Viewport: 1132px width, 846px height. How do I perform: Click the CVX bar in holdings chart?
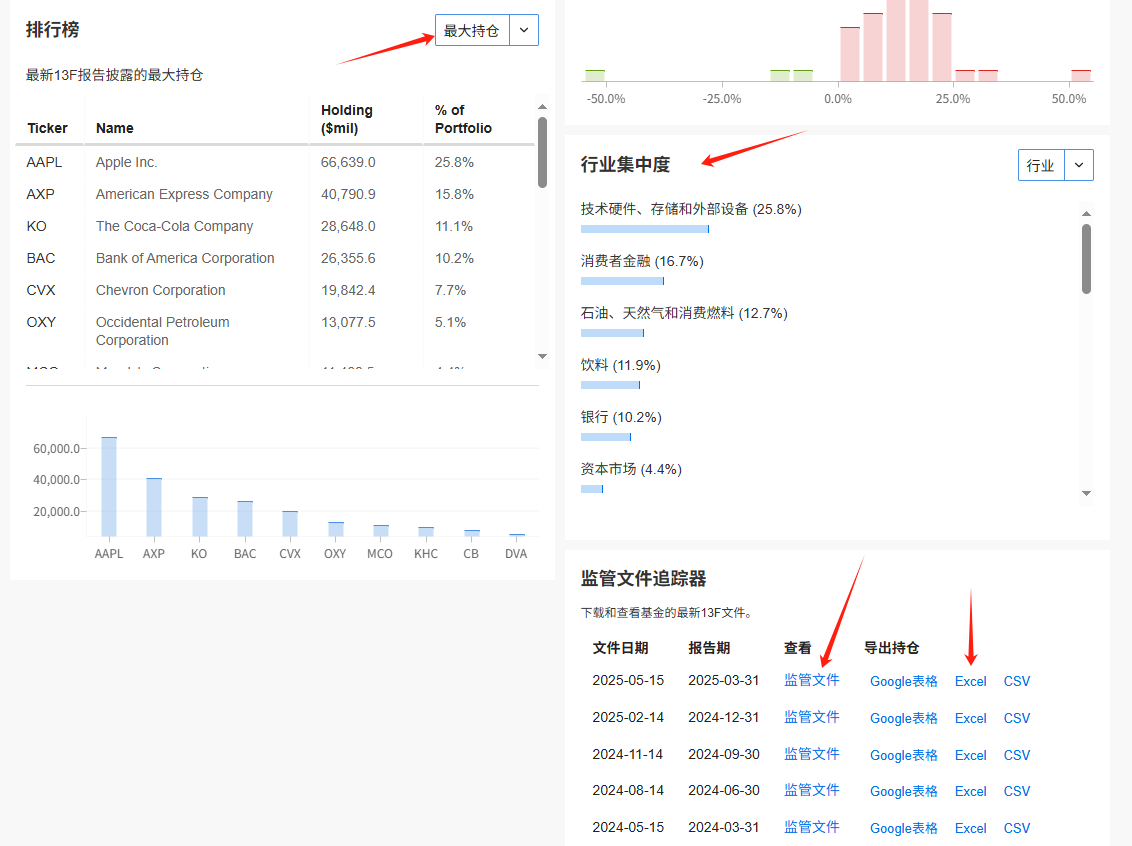(x=289, y=524)
